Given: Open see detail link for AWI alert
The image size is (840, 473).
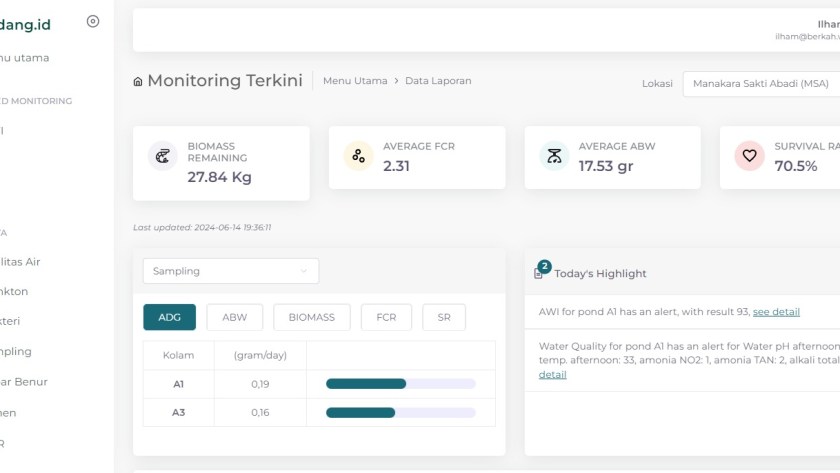Looking at the screenshot, I should [x=776, y=312].
